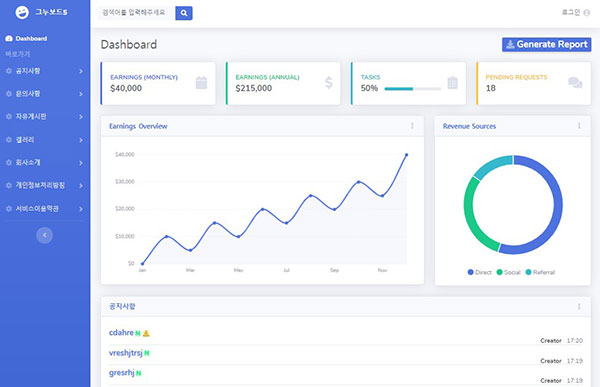Collapse the sidebar with round arrow button

[x=44, y=235]
